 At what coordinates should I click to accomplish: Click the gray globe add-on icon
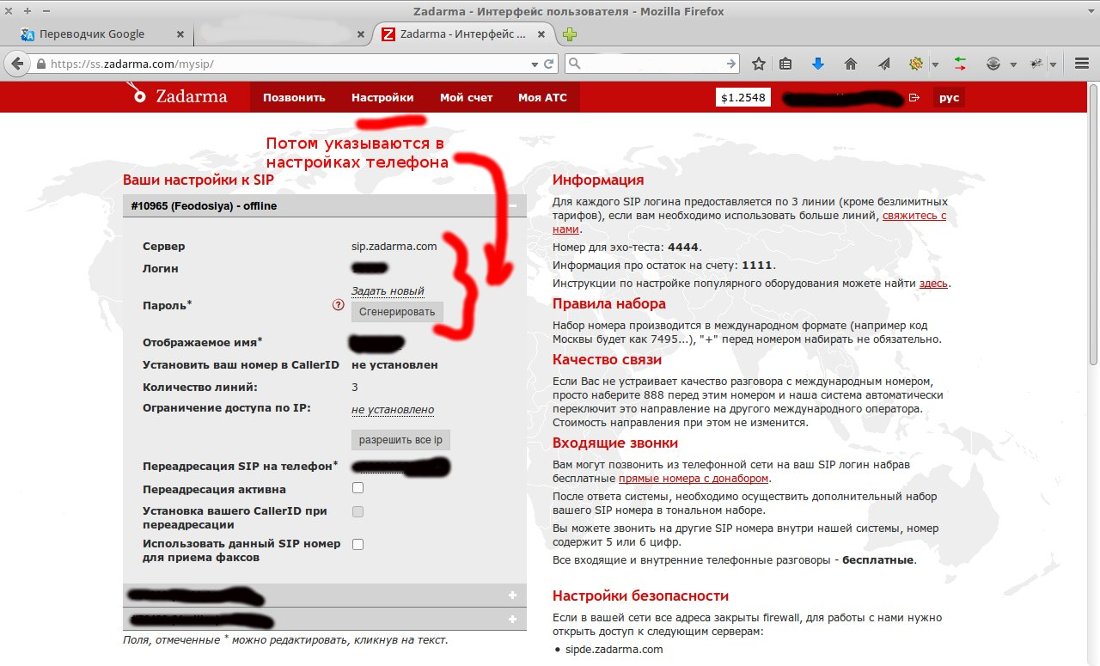pos(993,64)
